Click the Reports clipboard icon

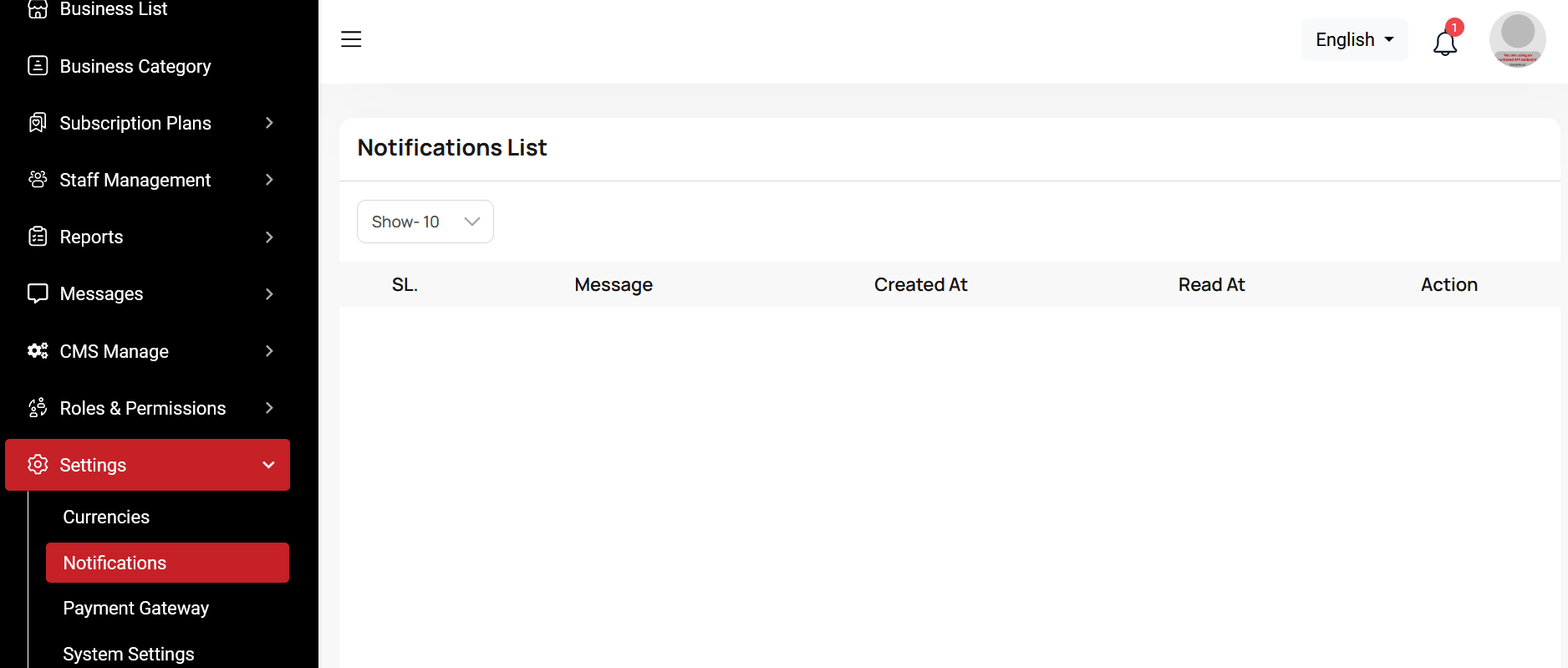[x=38, y=237]
